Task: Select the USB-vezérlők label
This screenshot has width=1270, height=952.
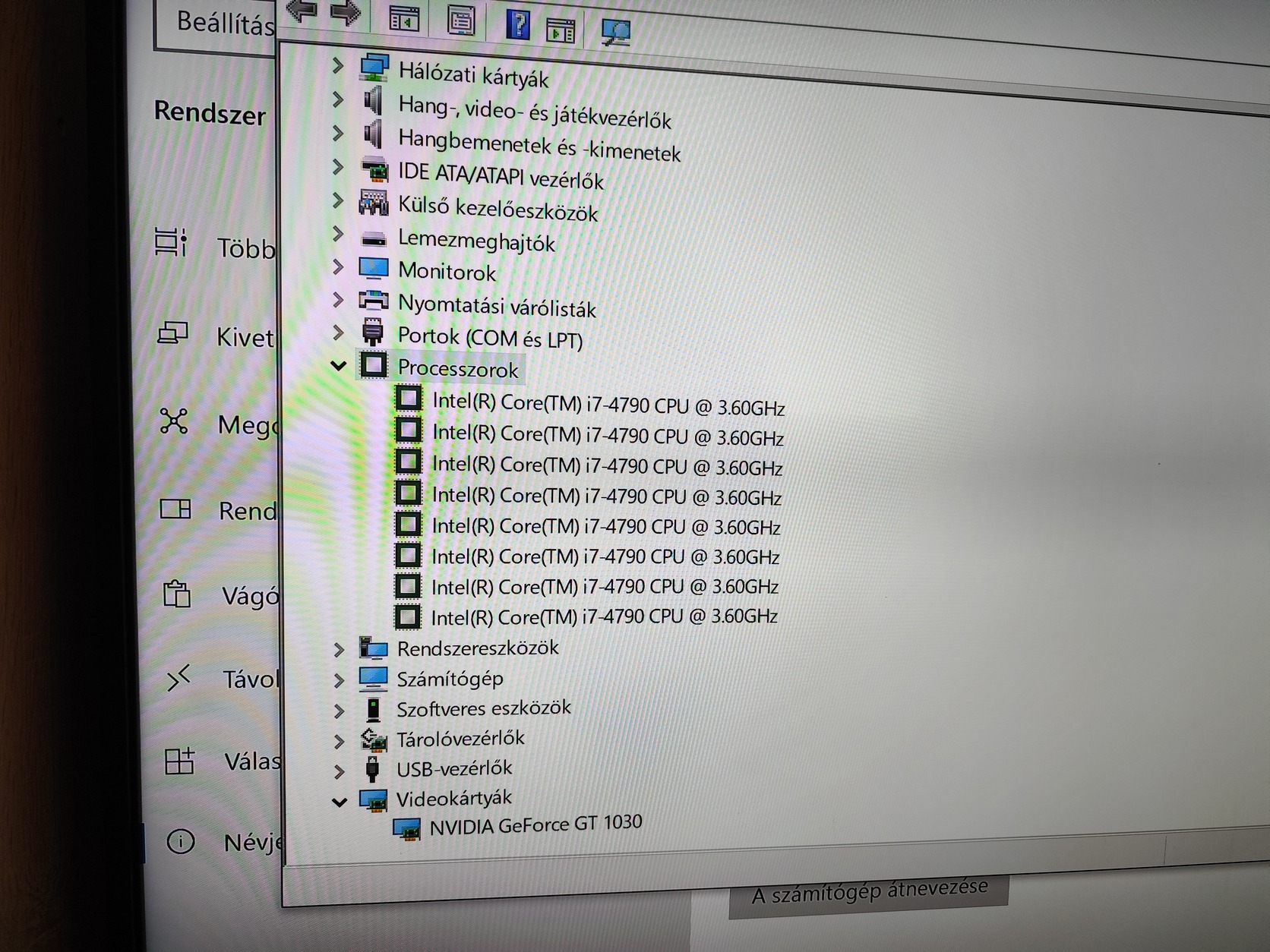Action: [454, 768]
